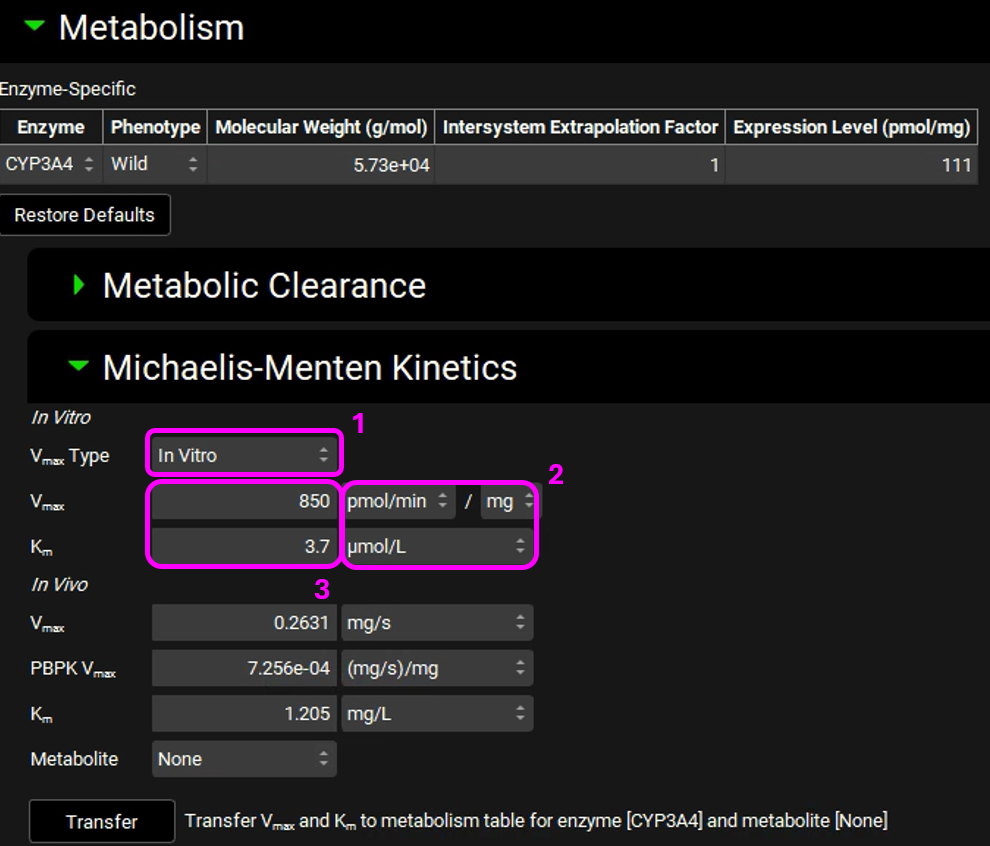Click the in vivo Km field 1.205
The width and height of the screenshot is (990, 846).
[x=244, y=714]
